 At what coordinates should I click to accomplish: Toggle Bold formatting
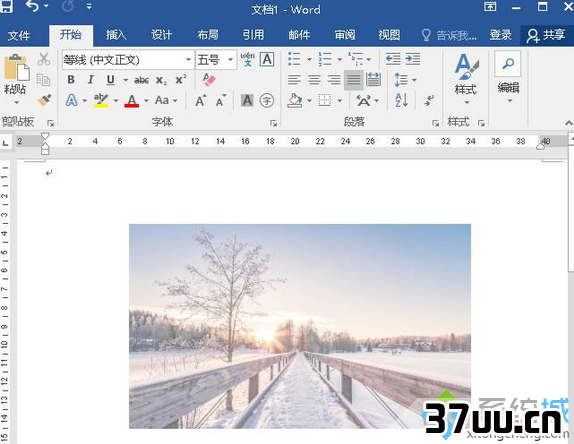point(71,79)
